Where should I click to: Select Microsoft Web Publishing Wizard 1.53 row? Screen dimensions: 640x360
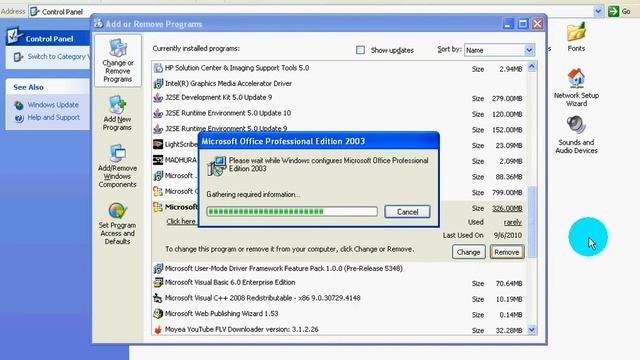click(x=339, y=314)
